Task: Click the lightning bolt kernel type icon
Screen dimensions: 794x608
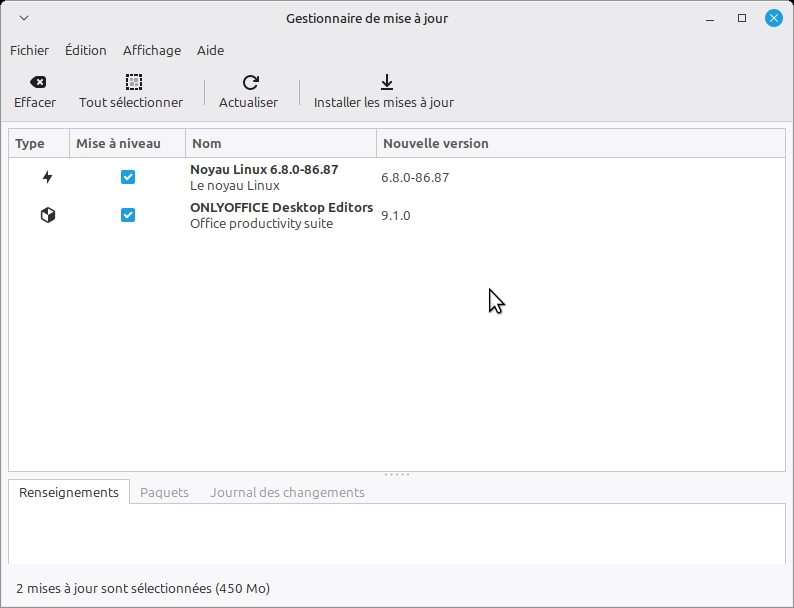Action: click(x=47, y=177)
